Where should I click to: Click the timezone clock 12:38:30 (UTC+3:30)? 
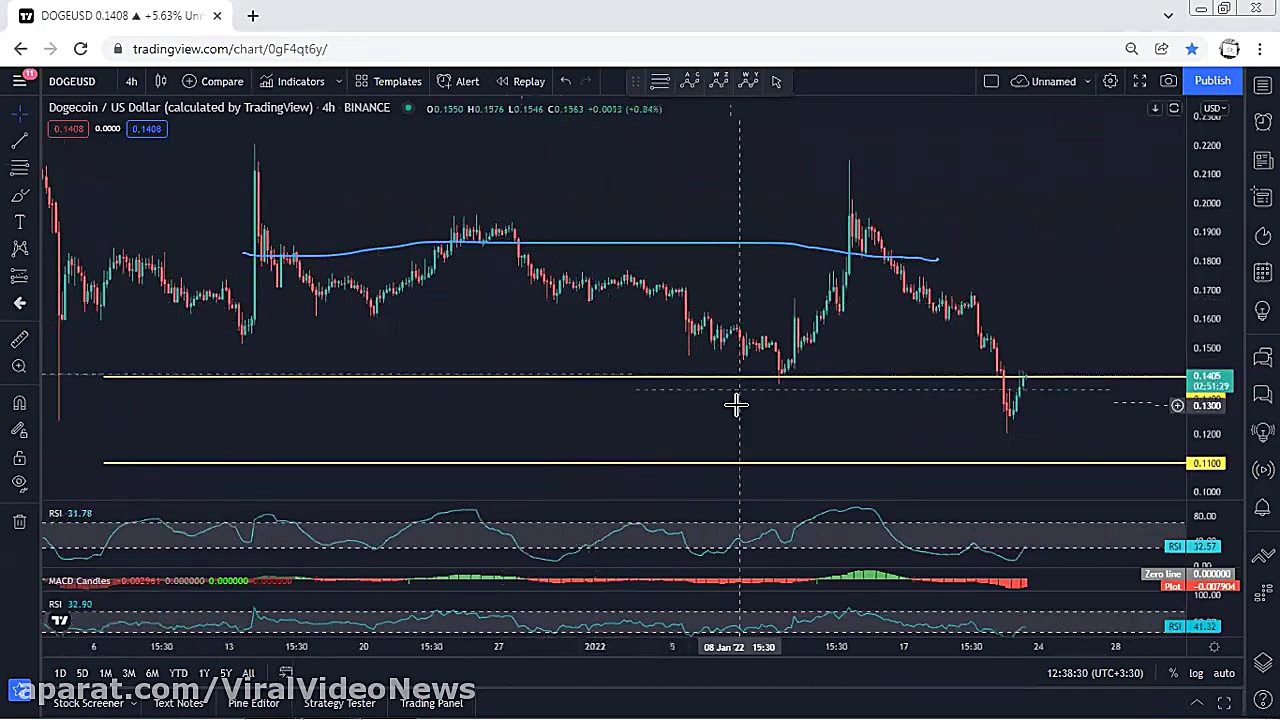[x=1095, y=673]
